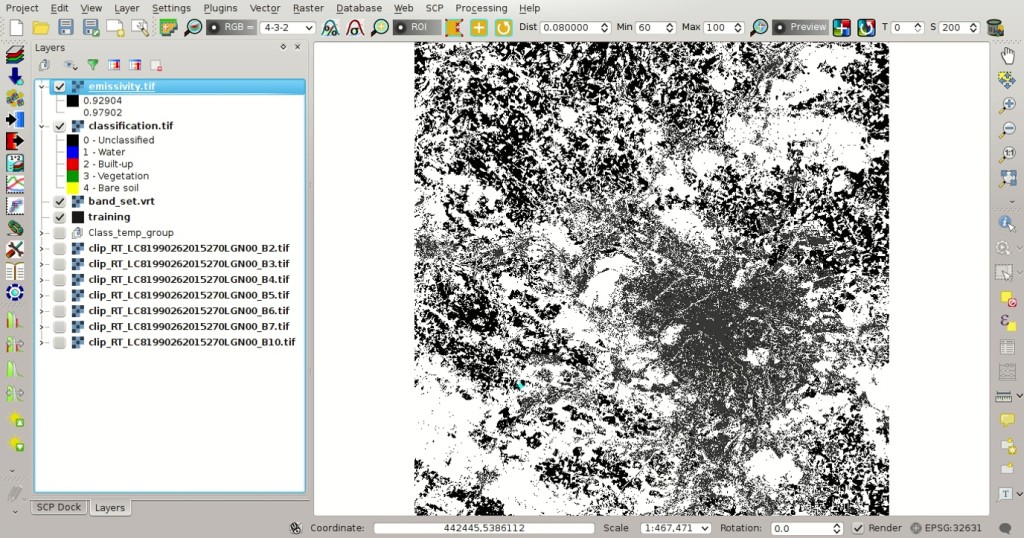The width and height of the screenshot is (1024, 538).
Task: Click the Identify Features info tool
Action: 1006,223
